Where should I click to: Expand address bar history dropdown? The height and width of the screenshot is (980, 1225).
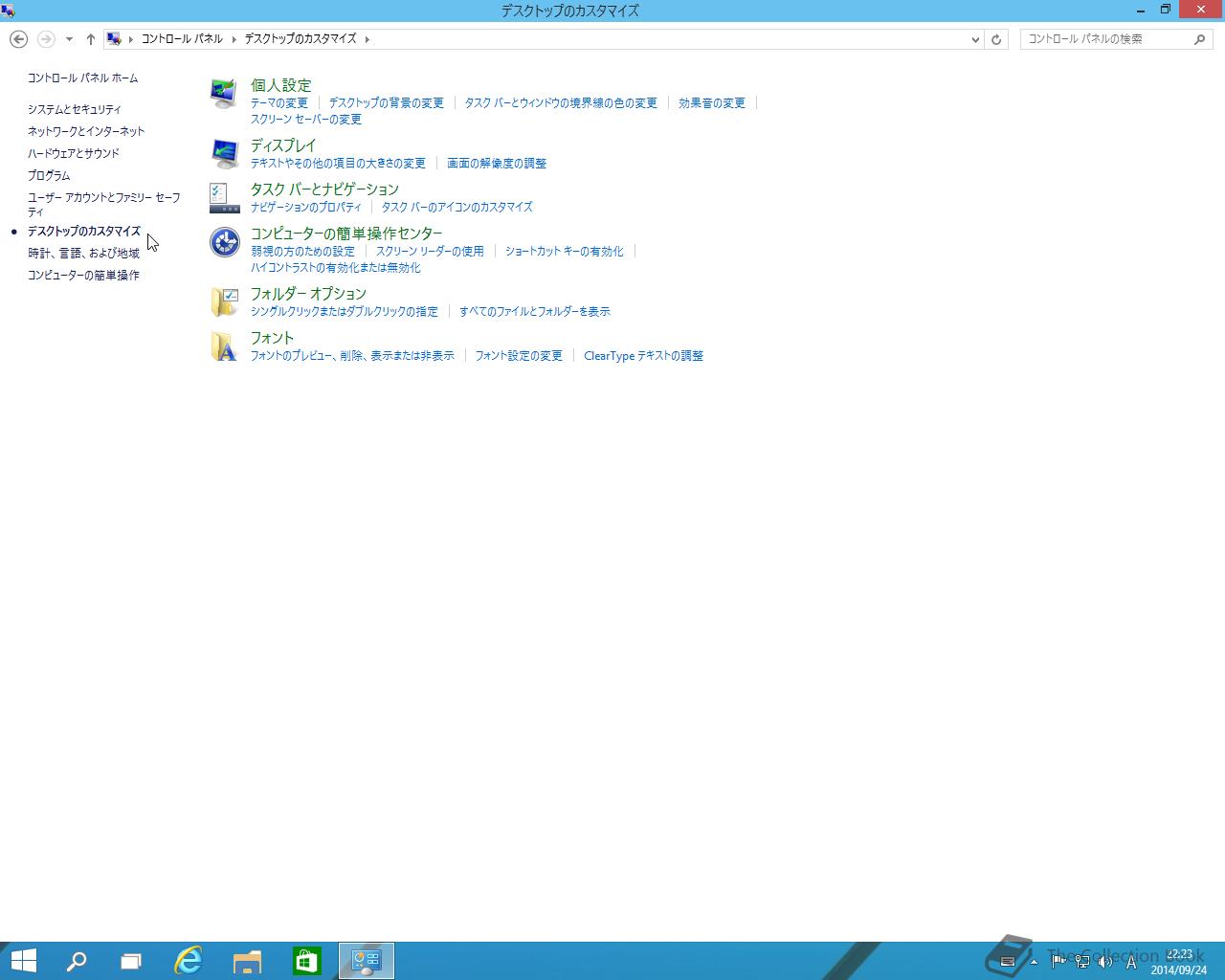tap(975, 39)
